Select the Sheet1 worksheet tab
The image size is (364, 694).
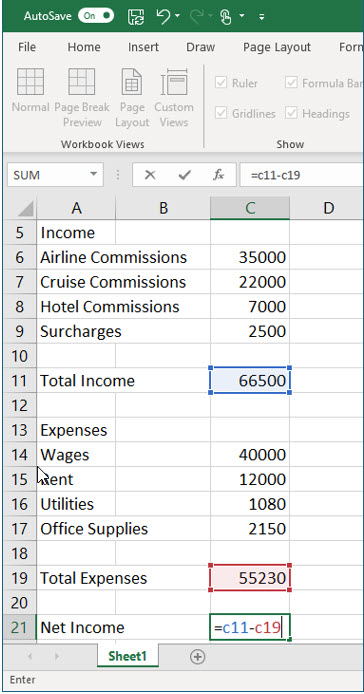tap(128, 656)
